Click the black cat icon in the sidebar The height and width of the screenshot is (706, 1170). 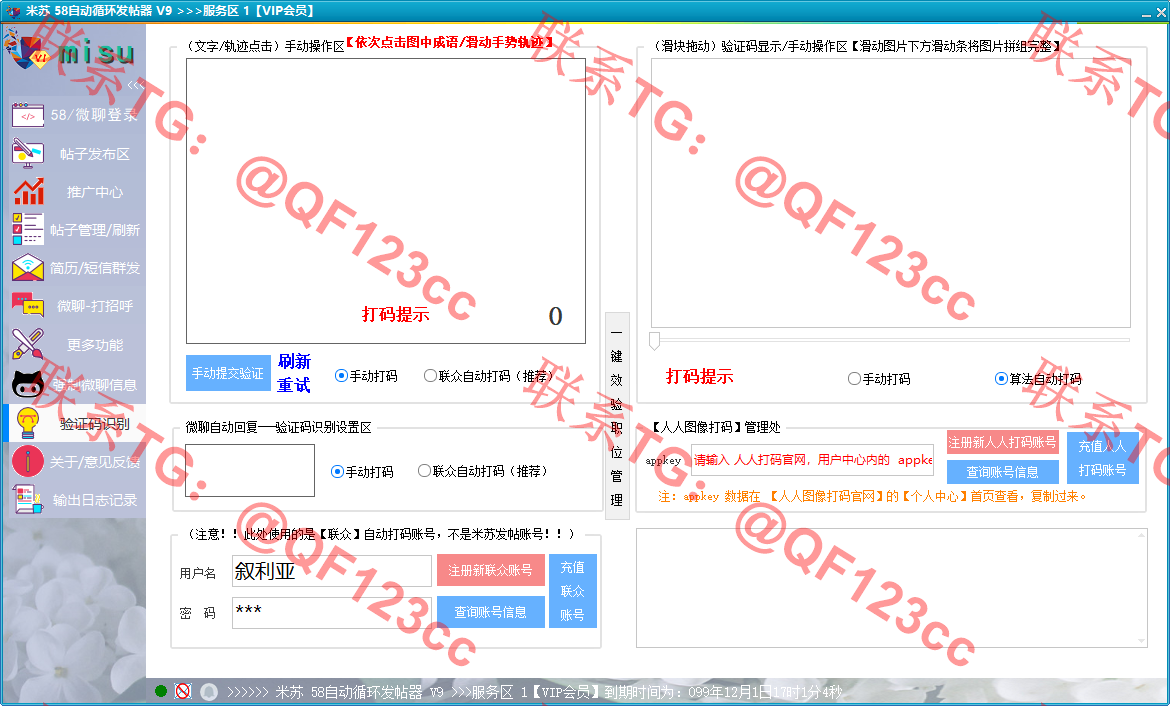28,384
